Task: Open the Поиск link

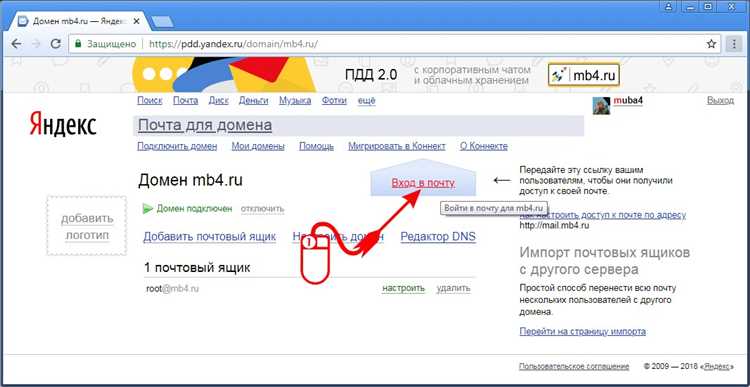Action: coord(150,101)
